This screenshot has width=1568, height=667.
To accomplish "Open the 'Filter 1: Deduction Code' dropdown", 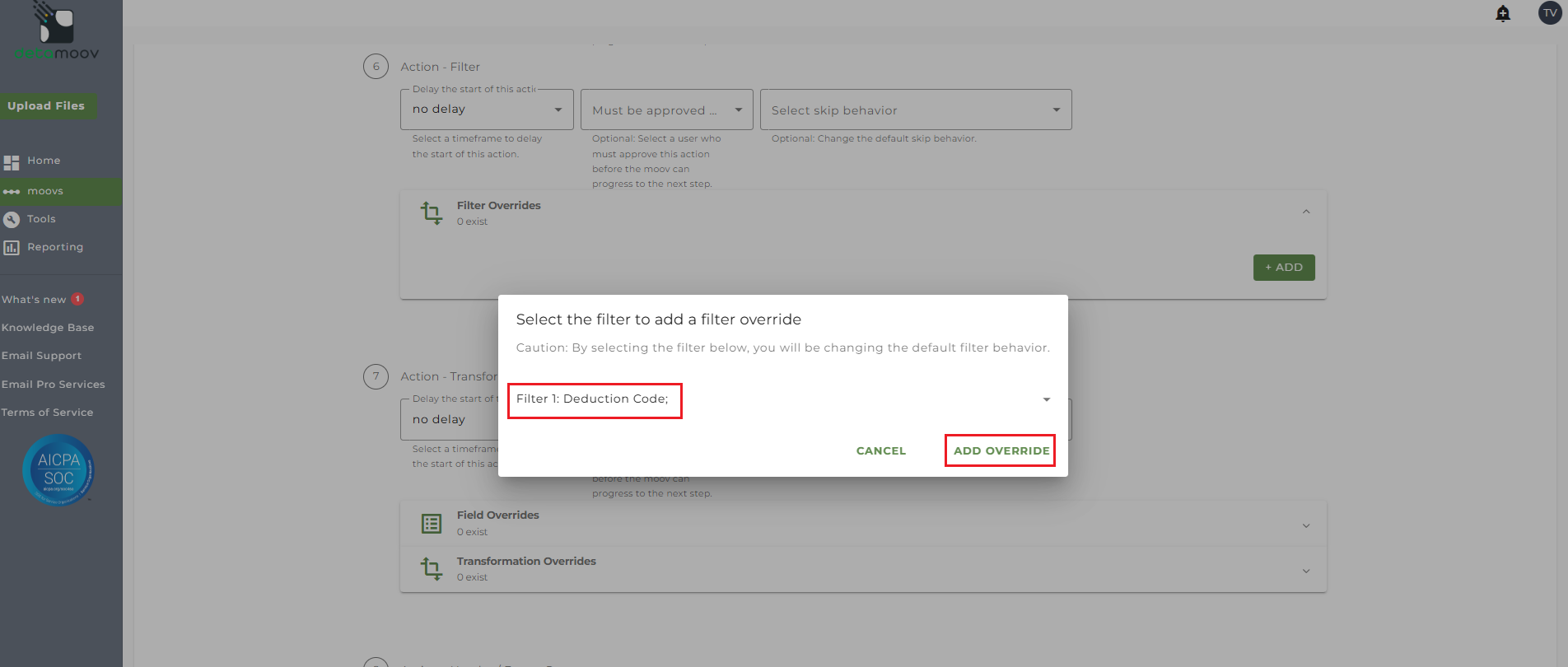I will point(1046,399).
